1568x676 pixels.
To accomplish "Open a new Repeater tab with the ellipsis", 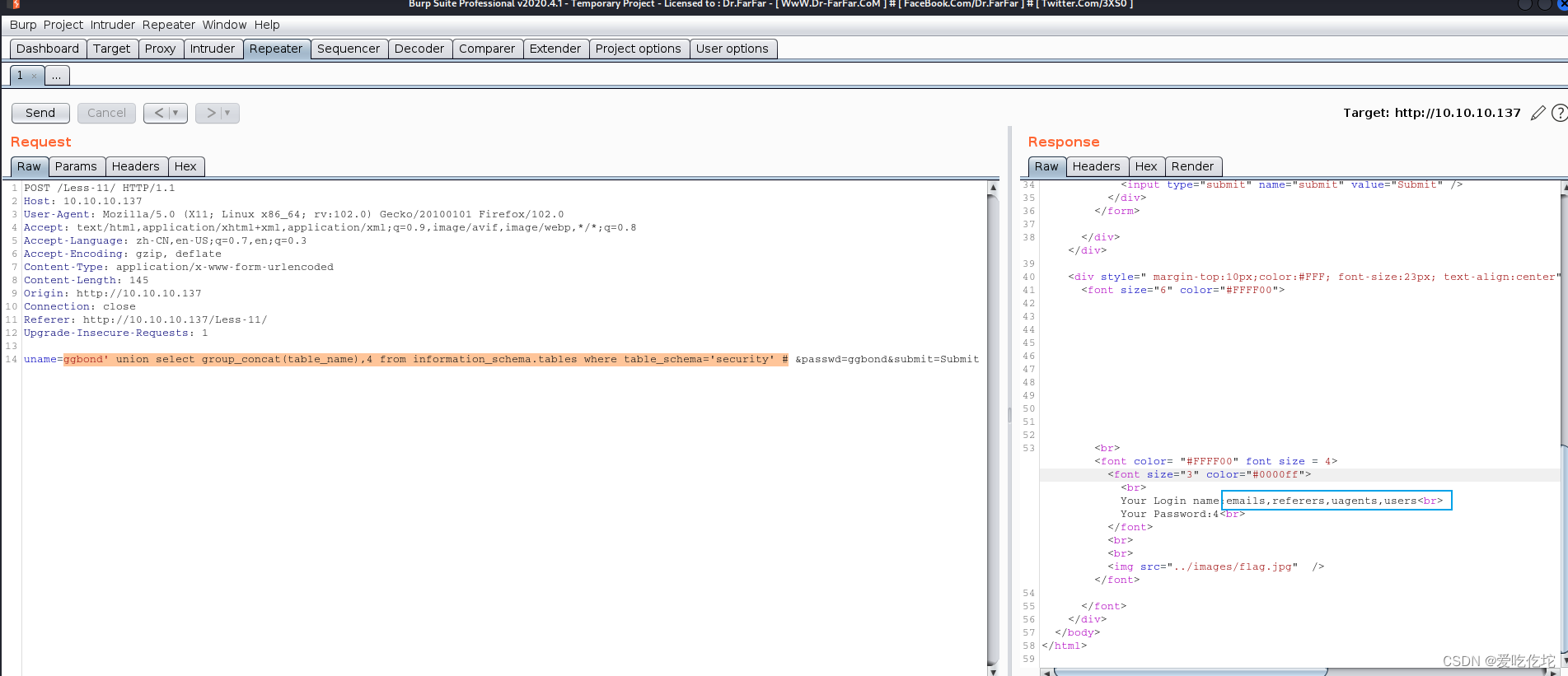I will [56, 76].
